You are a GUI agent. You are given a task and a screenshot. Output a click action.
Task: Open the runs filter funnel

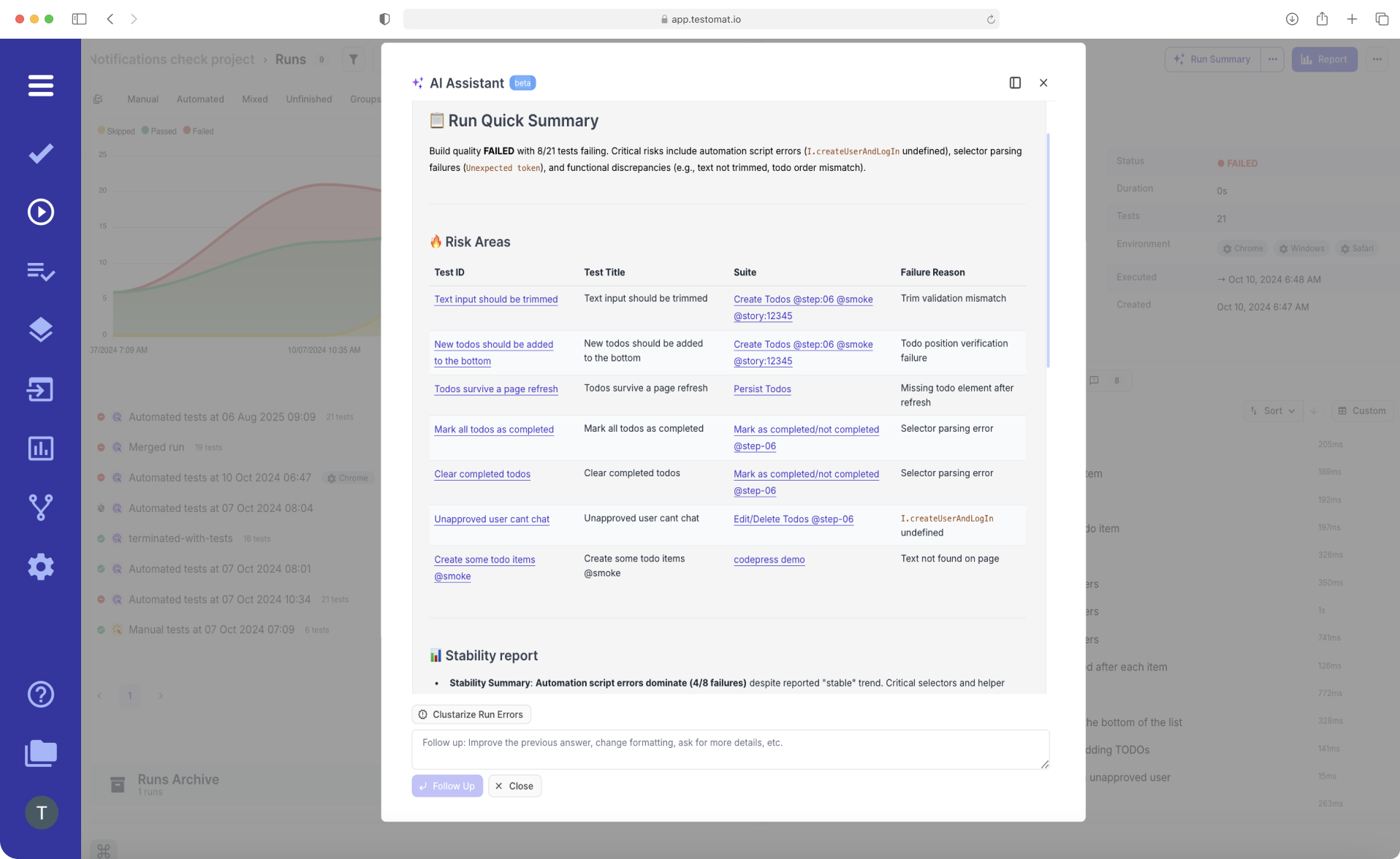[354, 59]
